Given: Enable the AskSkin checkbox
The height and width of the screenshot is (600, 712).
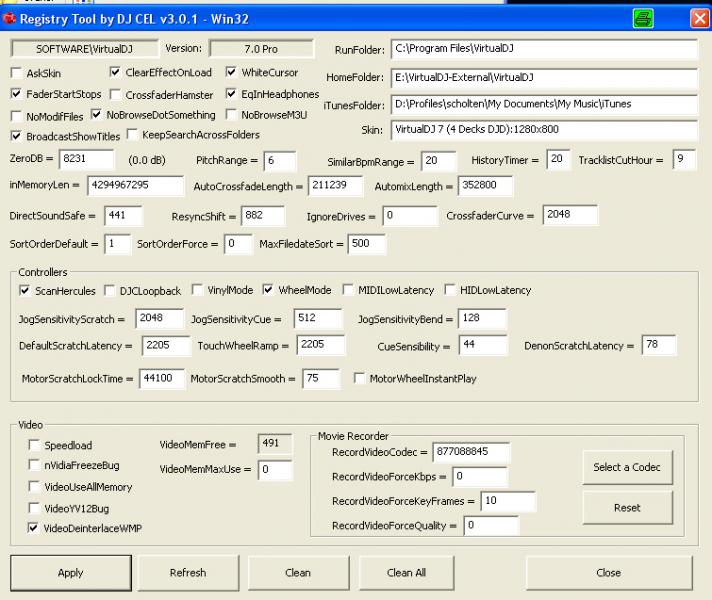Looking at the screenshot, I should tap(16, 73).
